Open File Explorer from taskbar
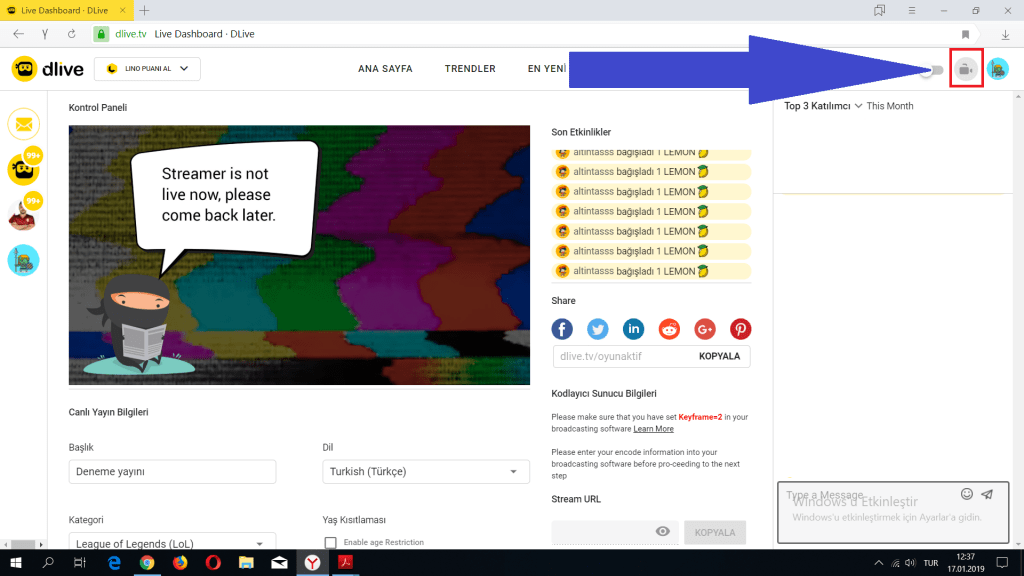 tap(246, 562)
